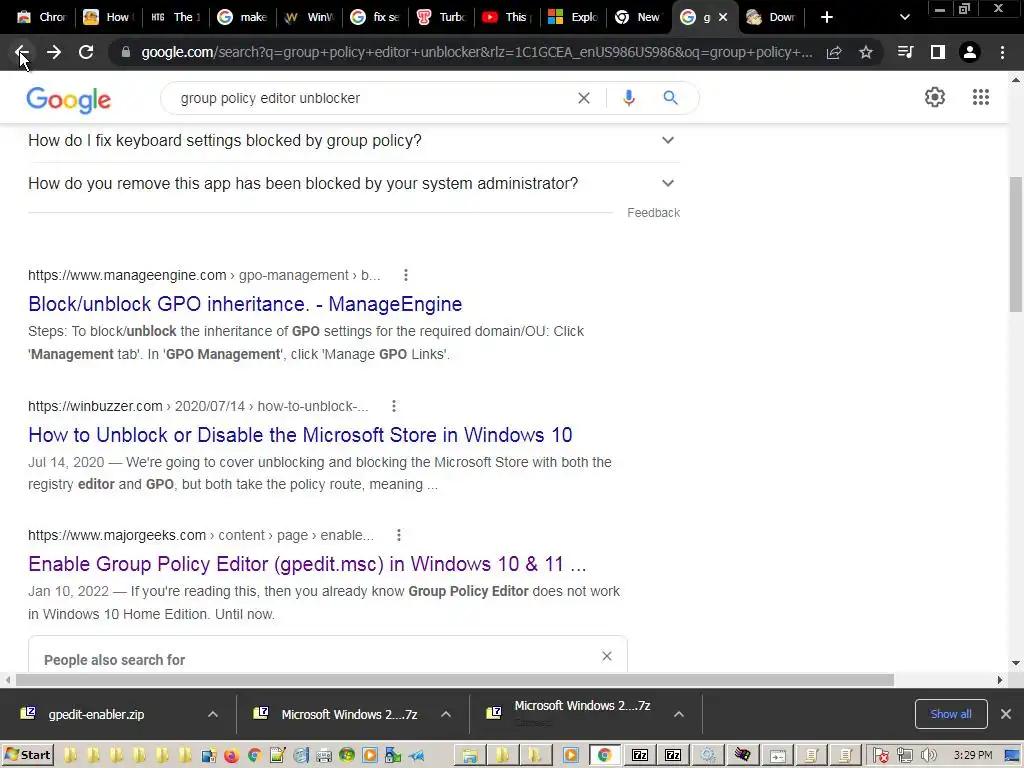Click the scroll right arrow button
The height and width of the screenshot is (768, 1024).
coord(999,680)
